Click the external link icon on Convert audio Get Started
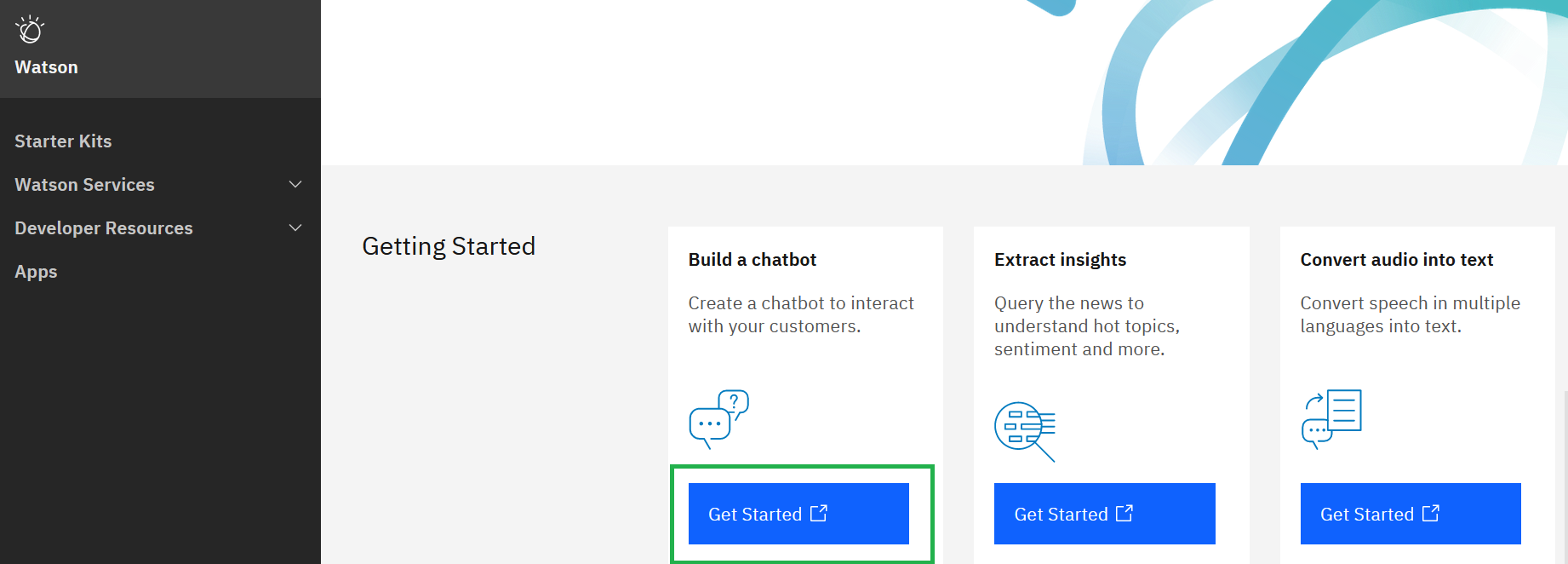The height and width of the screenshot is (564, 1568). pos(1430,512)
